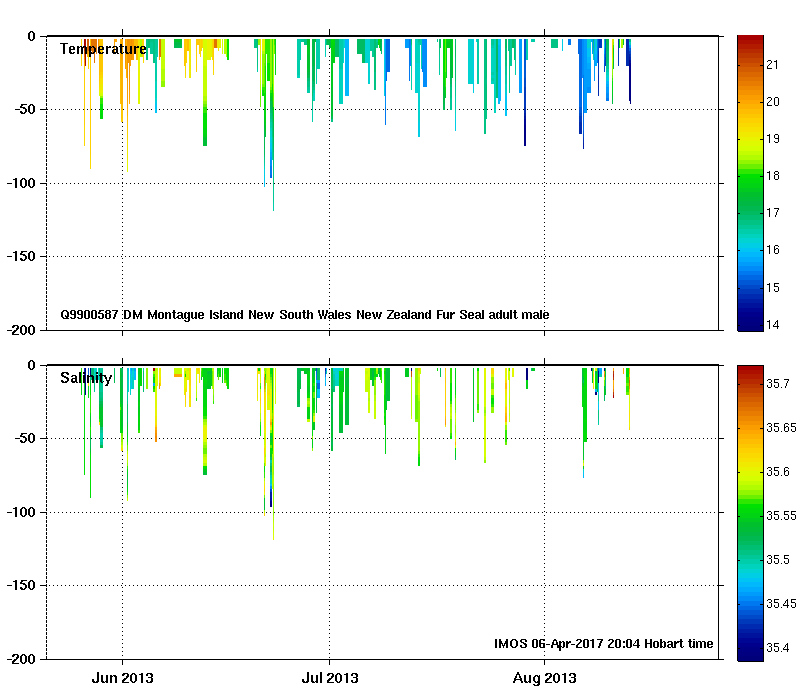Pick the dark blue bottom of the temperature colorbar
The image size is (799, 700).
coord(751,324)
